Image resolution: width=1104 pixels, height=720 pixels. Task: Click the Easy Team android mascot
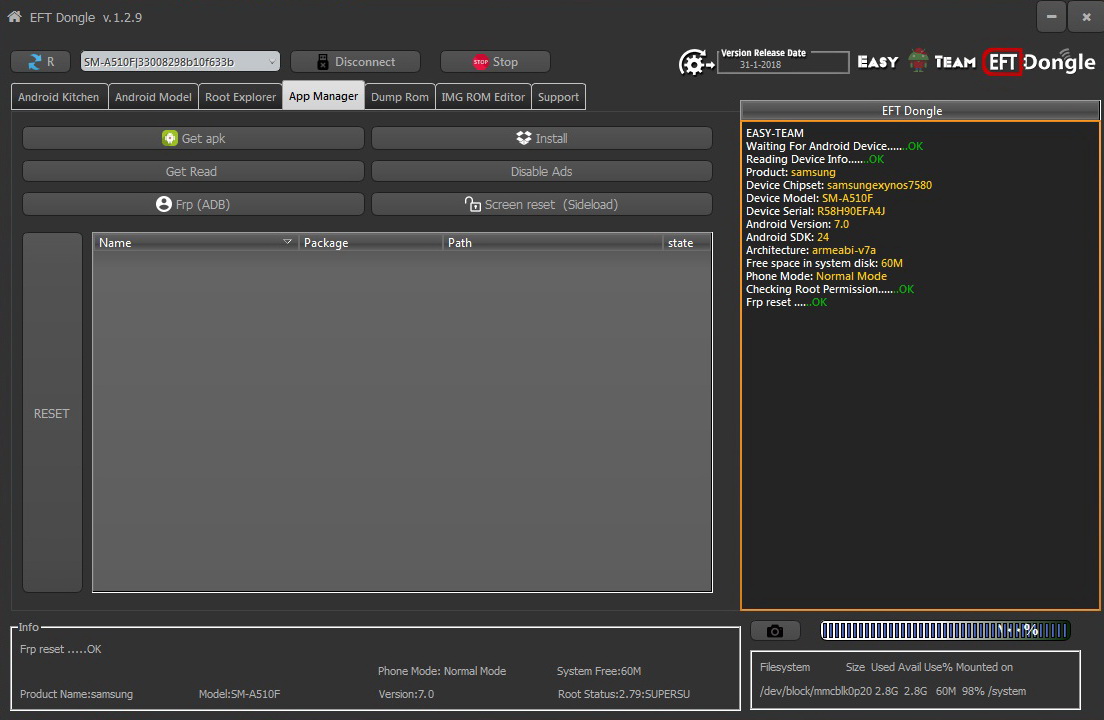tap(917, 61)
